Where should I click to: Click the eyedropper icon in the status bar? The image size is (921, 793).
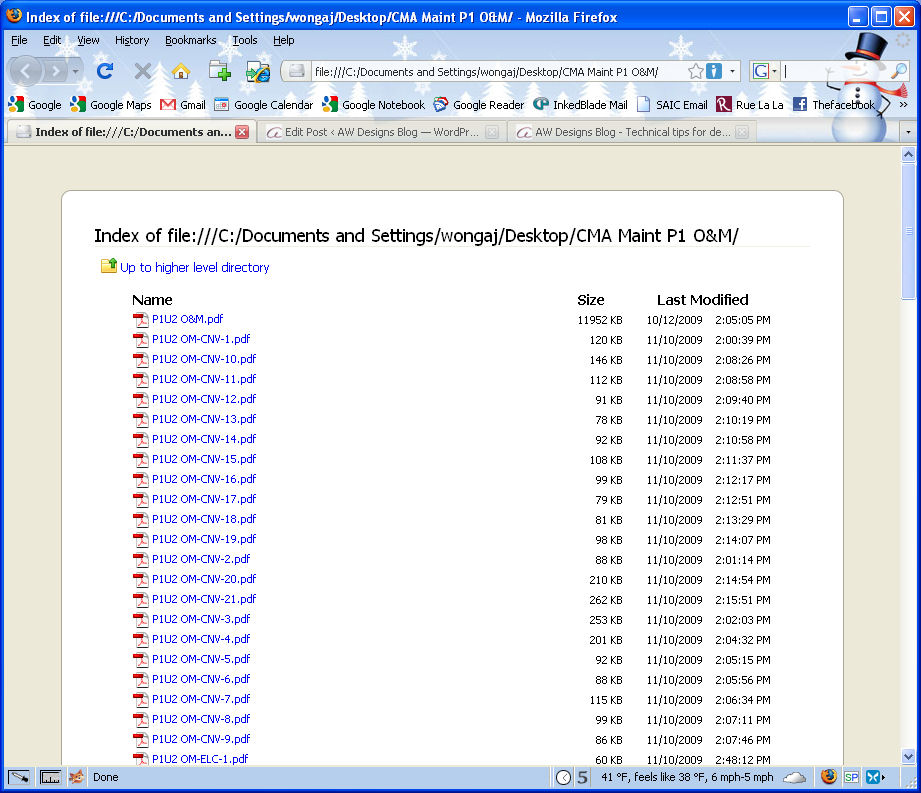[19, 777]
